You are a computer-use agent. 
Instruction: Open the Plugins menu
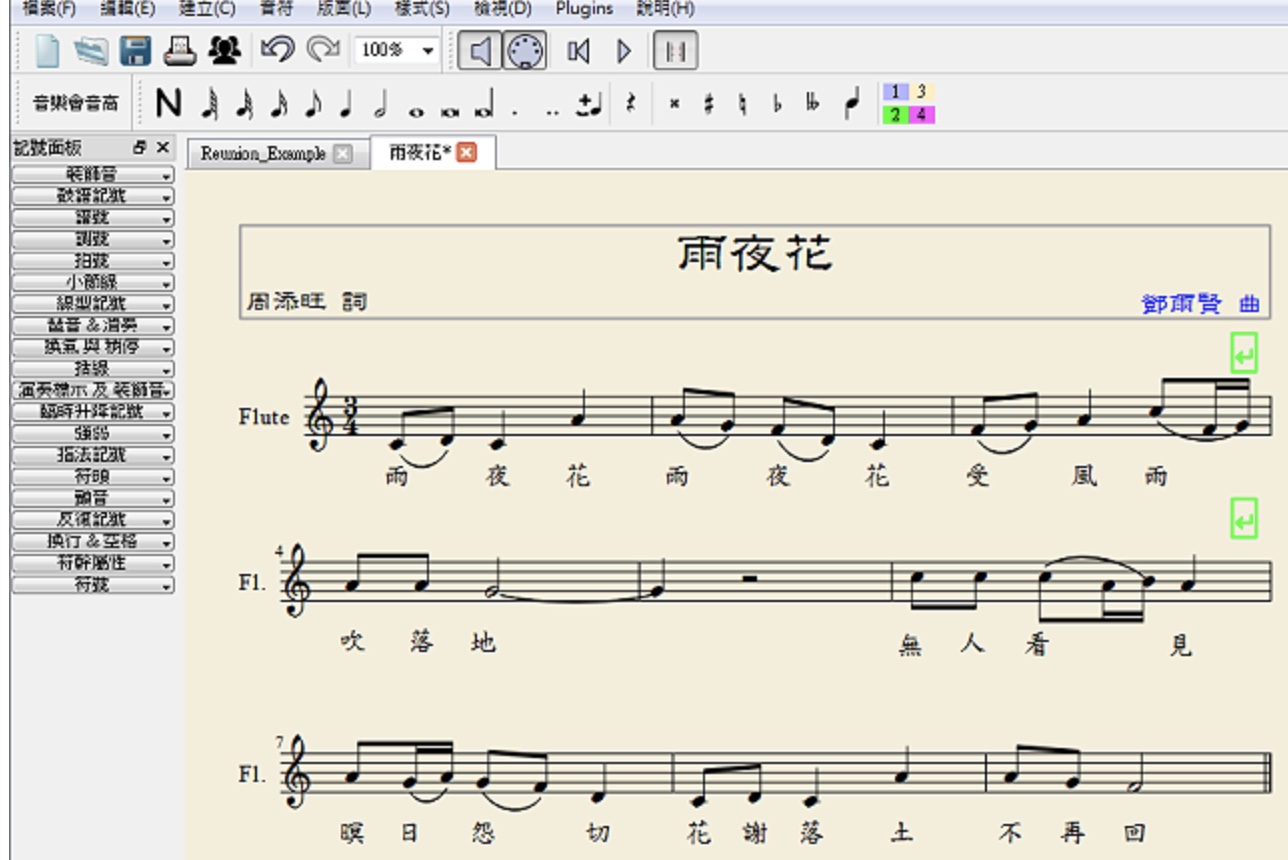[584, 9]
